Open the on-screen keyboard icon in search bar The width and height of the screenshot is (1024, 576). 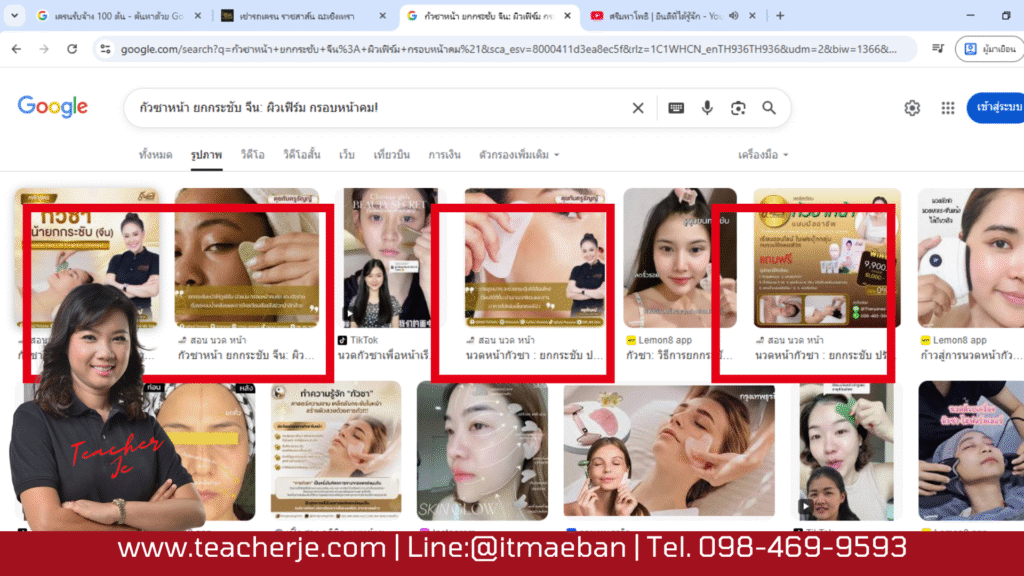click(676, 107)
